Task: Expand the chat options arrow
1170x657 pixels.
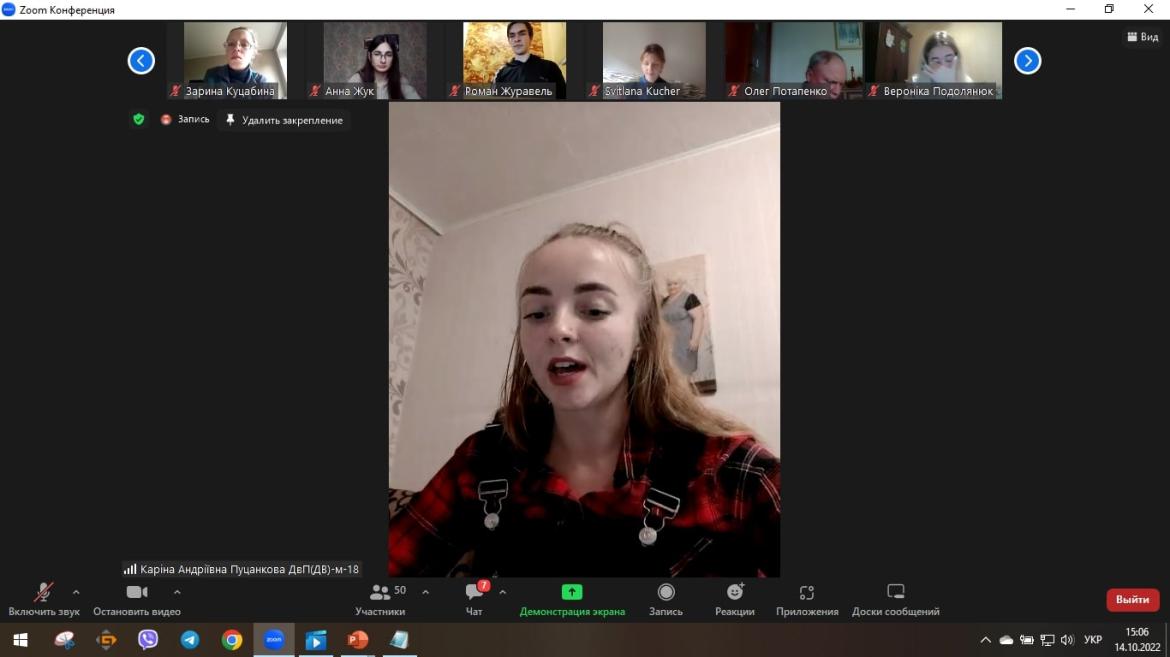Action: point(502,592)
